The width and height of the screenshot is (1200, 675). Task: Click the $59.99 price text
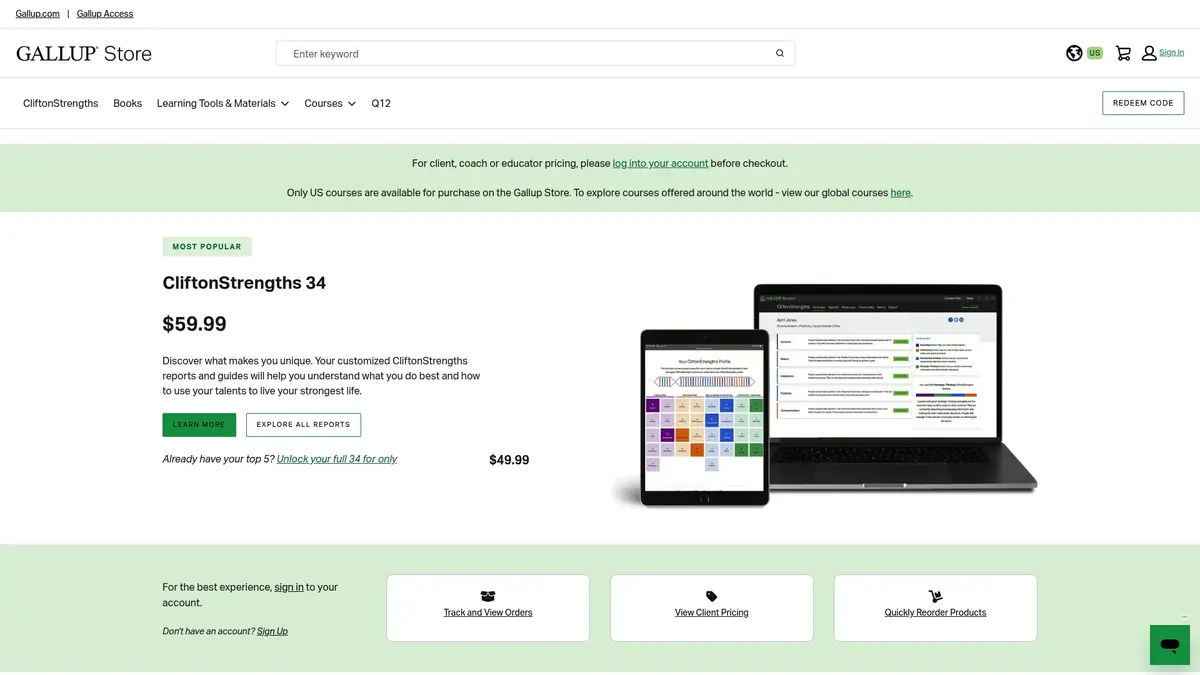(x=195, y=324)
